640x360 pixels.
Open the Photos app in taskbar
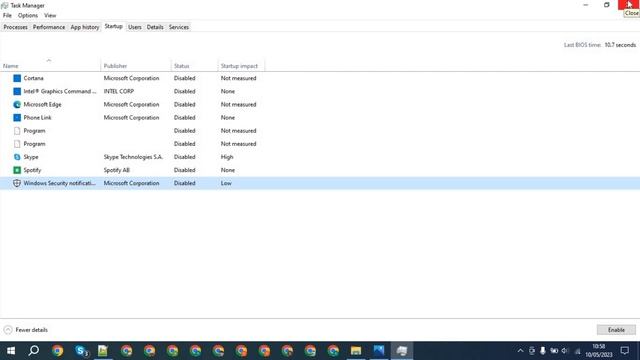click(x=379, y=351)
